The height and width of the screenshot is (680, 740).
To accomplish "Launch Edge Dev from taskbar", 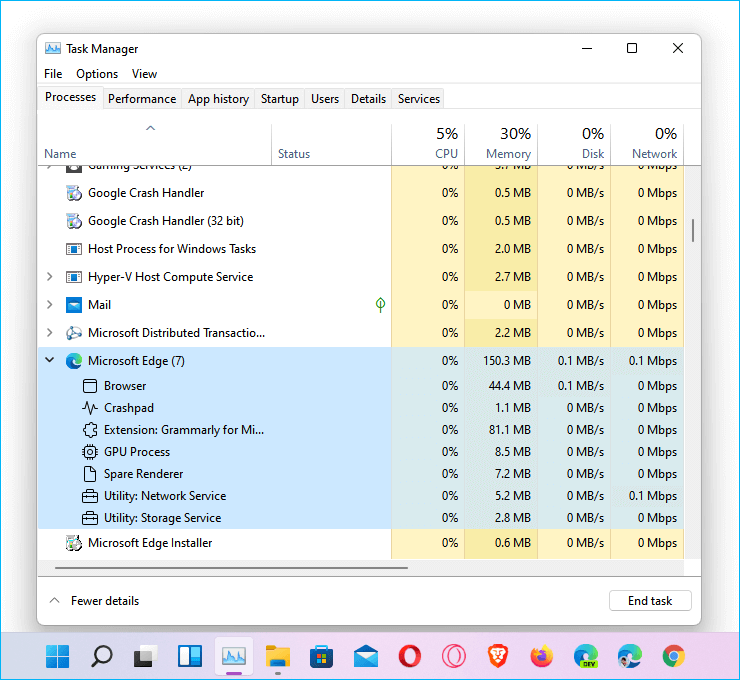I will point(586,656).
